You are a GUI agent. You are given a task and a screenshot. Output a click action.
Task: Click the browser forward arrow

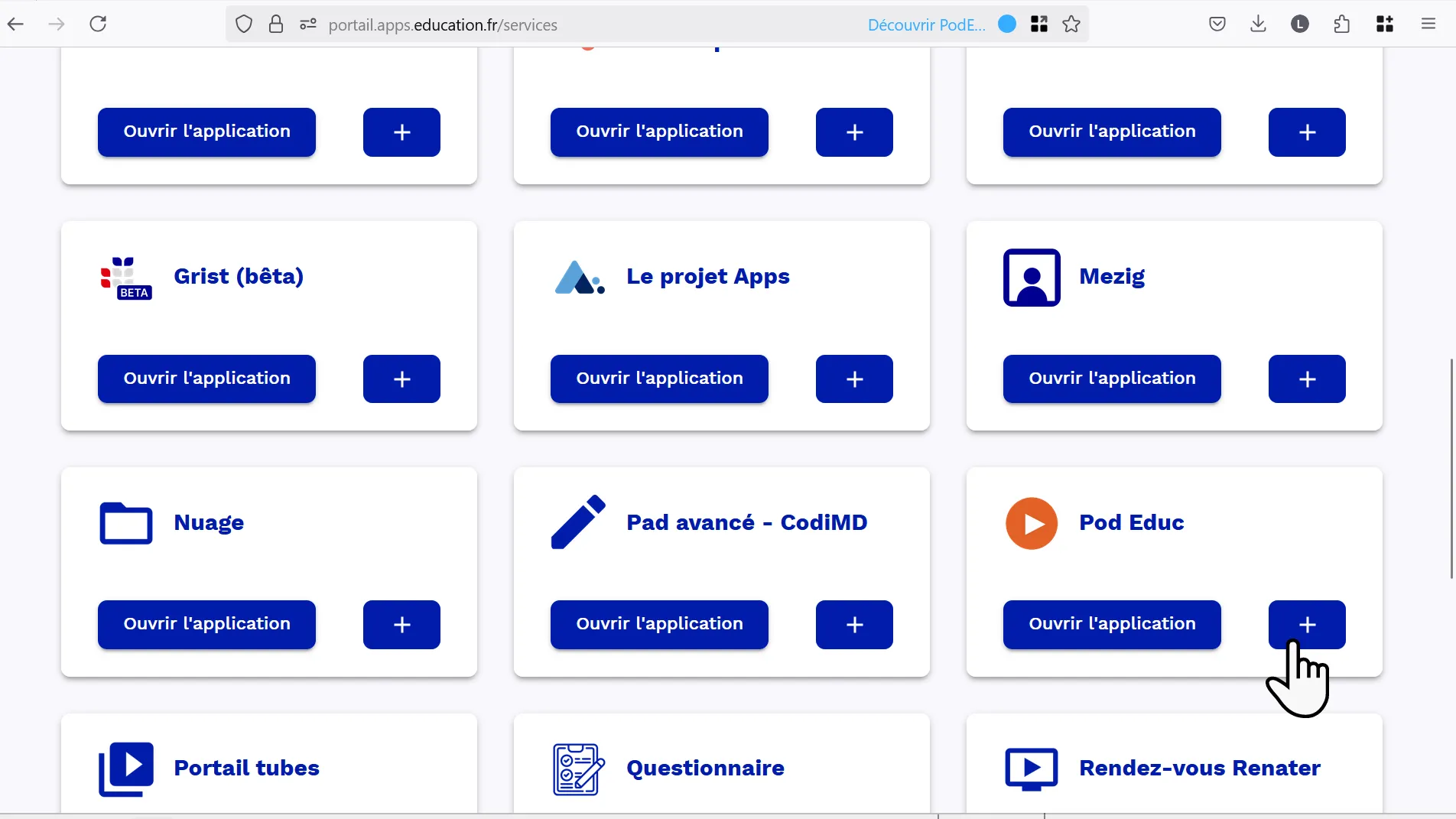[57, 24]
